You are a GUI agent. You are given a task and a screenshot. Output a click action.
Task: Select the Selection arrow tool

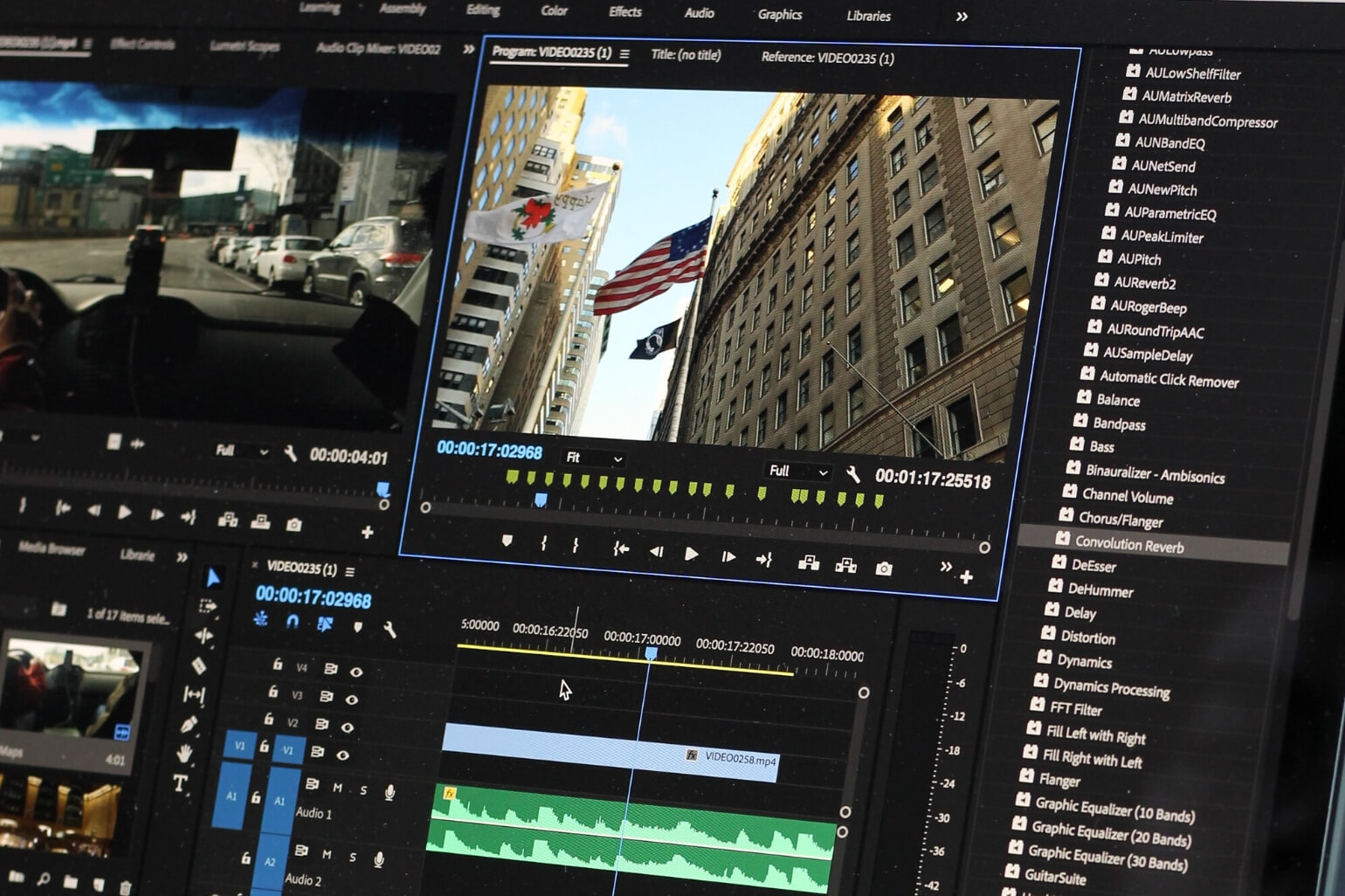coord(212,576)
